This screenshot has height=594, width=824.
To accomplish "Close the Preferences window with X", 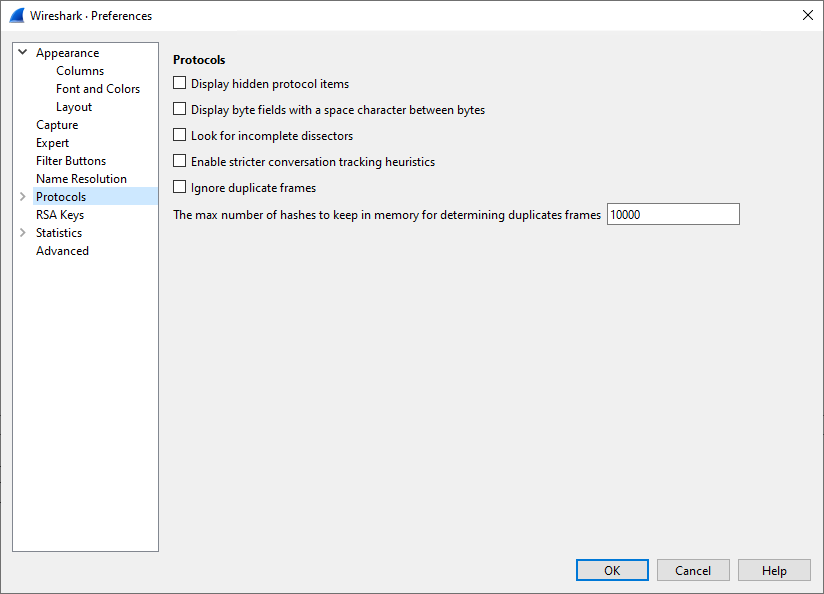I will [808, 15].
